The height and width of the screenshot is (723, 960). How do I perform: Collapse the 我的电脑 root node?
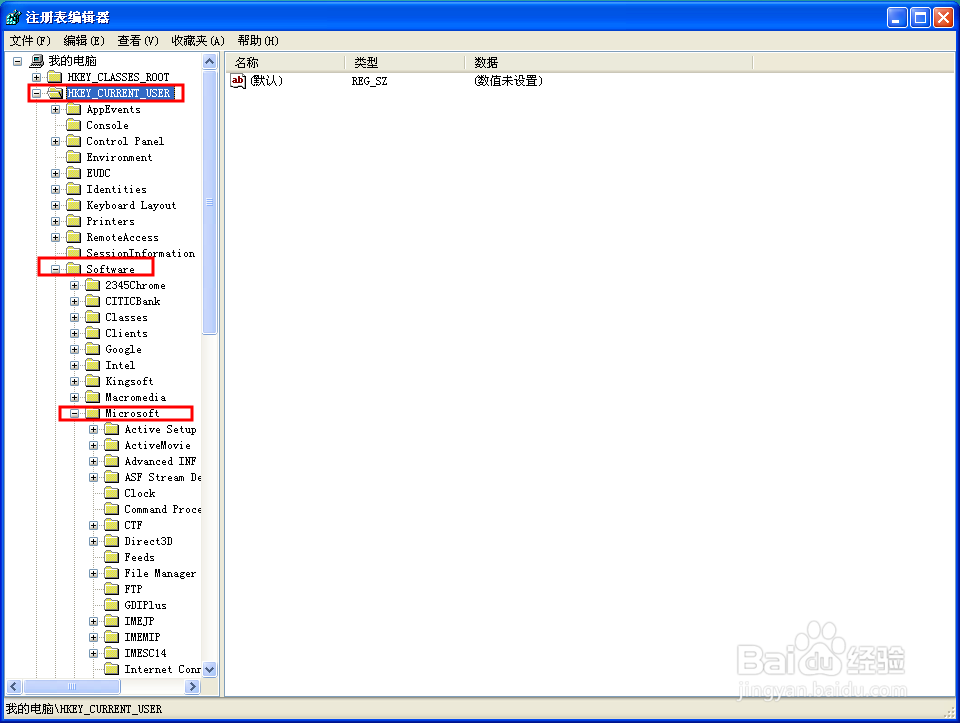tap(18, 61)
